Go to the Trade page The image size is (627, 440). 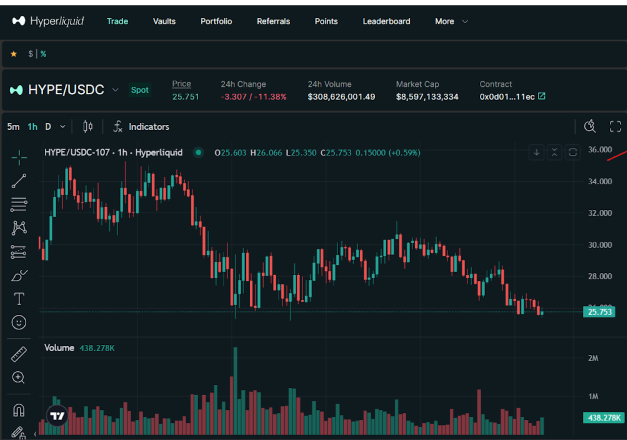click(x=117, y=21)
